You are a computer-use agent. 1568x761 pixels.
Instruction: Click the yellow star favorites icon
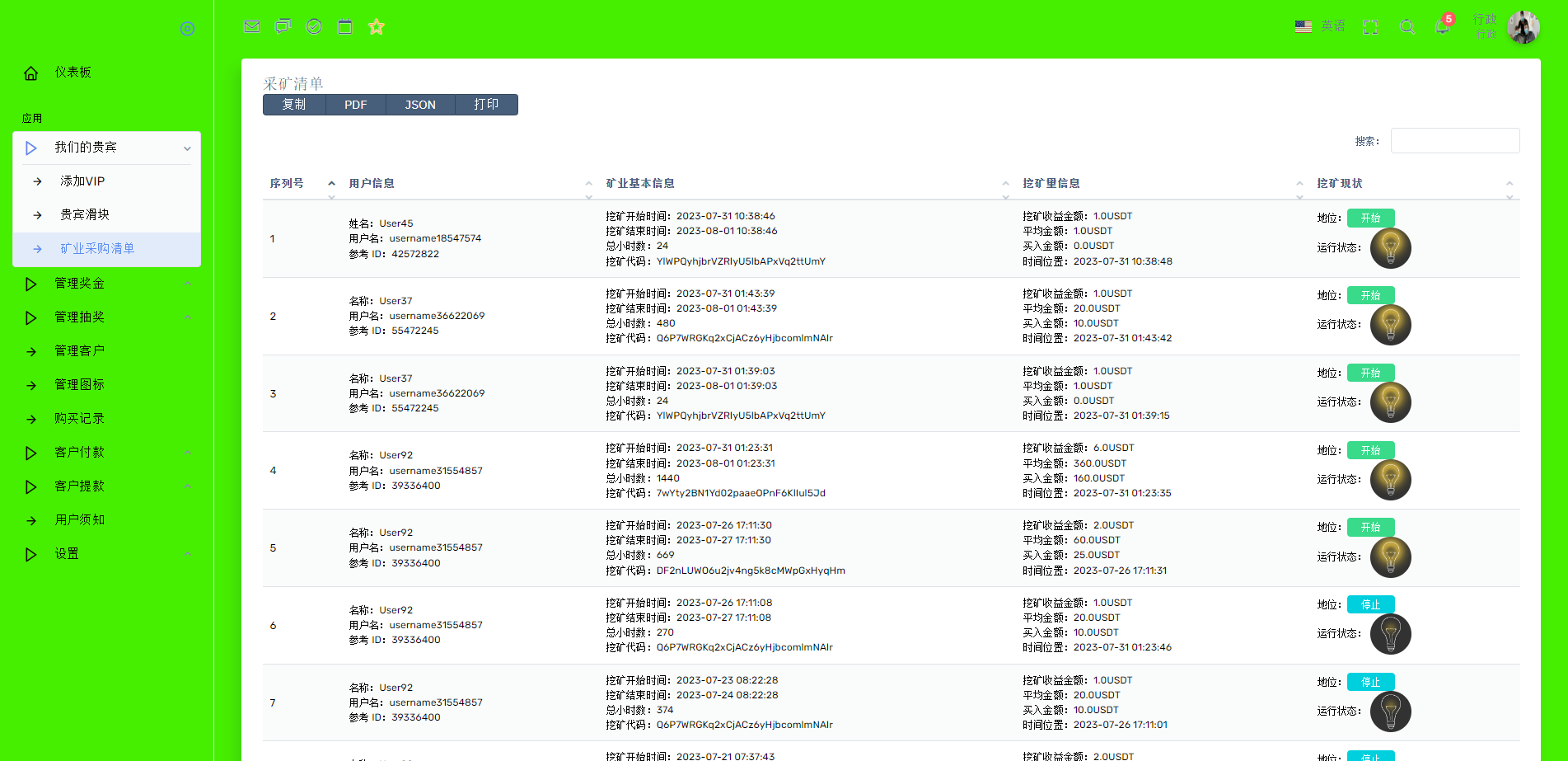[377, 26]
